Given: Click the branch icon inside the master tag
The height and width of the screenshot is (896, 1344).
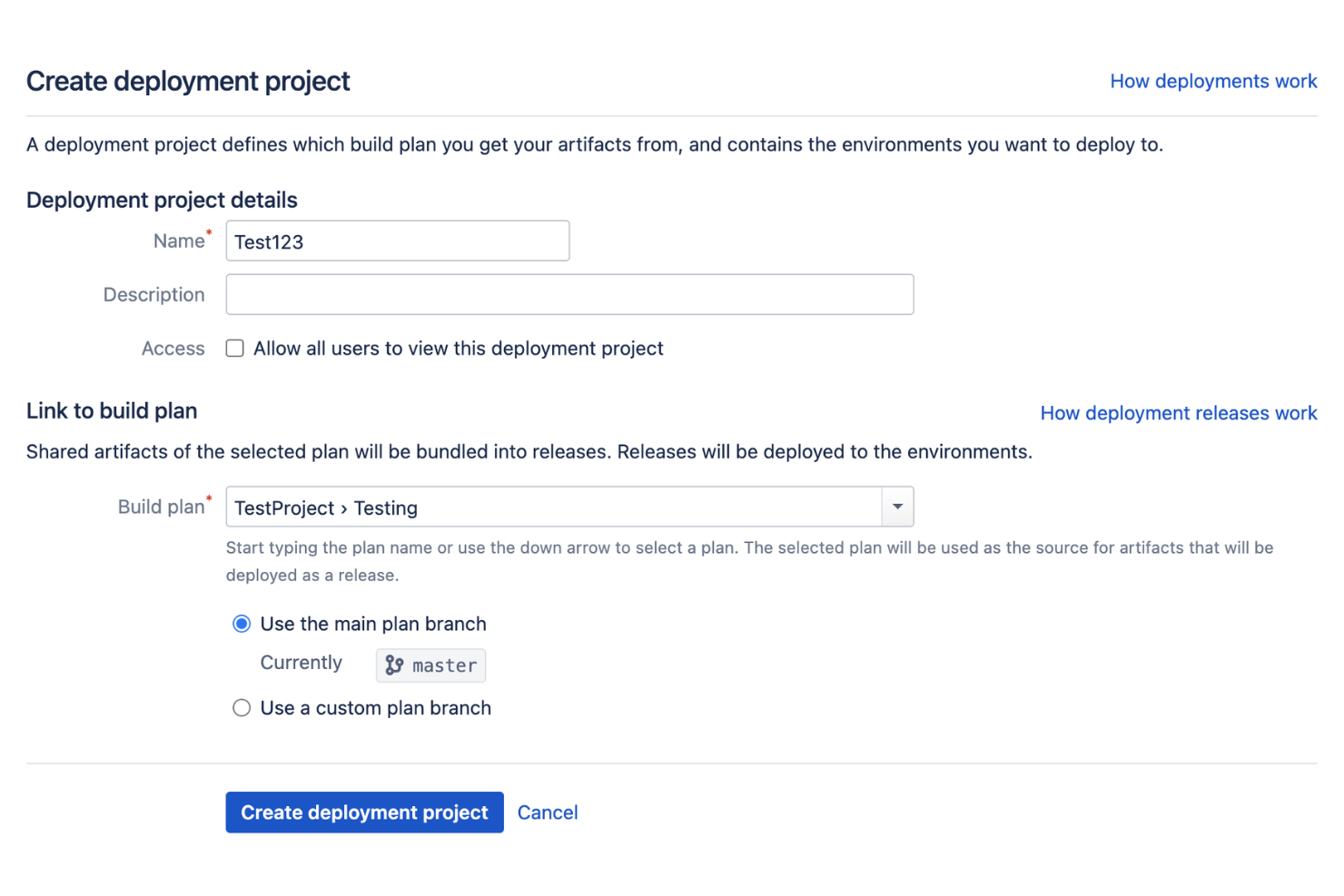Looking at the screenshot, I should (x=394, y=665).
